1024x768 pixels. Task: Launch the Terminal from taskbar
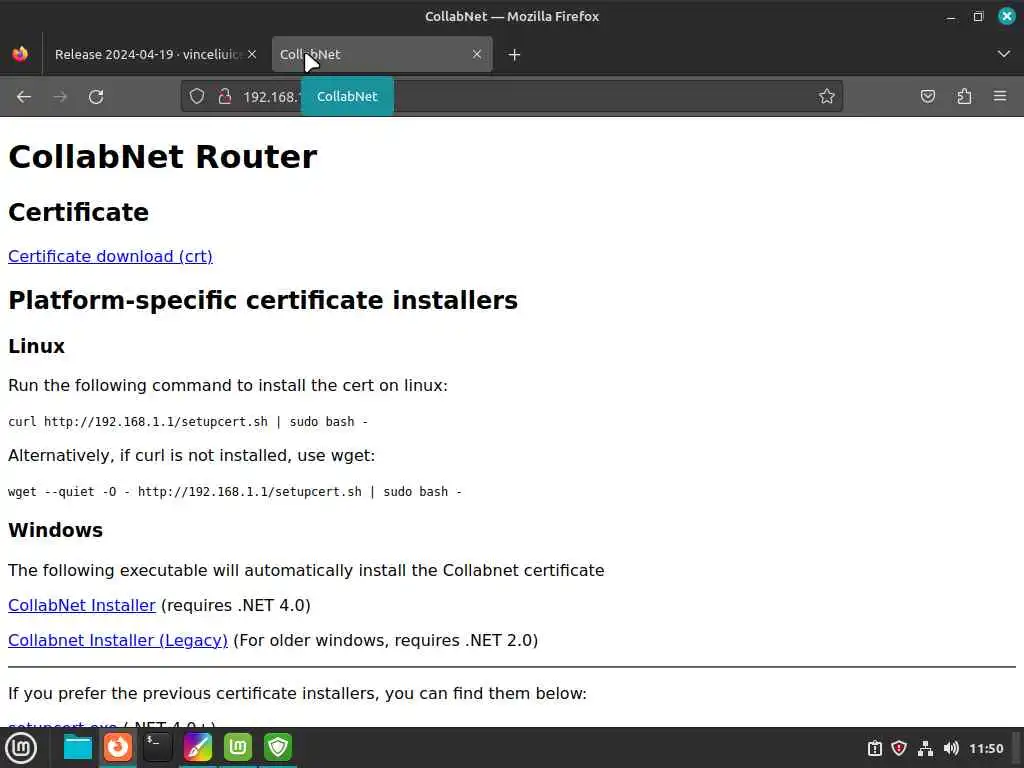(x=157, y=748)
